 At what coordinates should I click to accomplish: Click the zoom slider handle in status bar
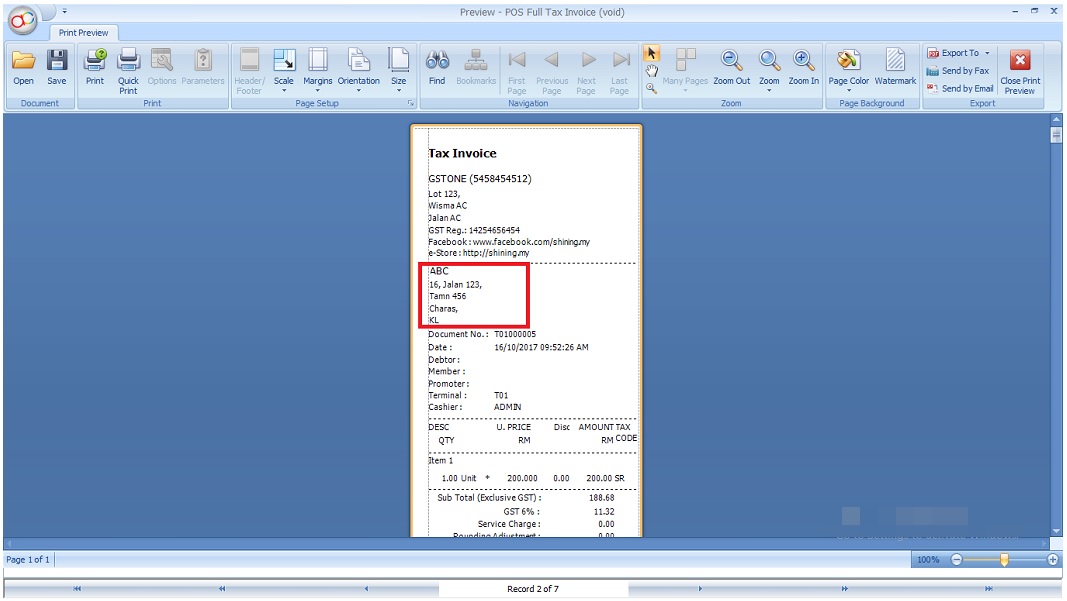click(x=1004, y=560)
